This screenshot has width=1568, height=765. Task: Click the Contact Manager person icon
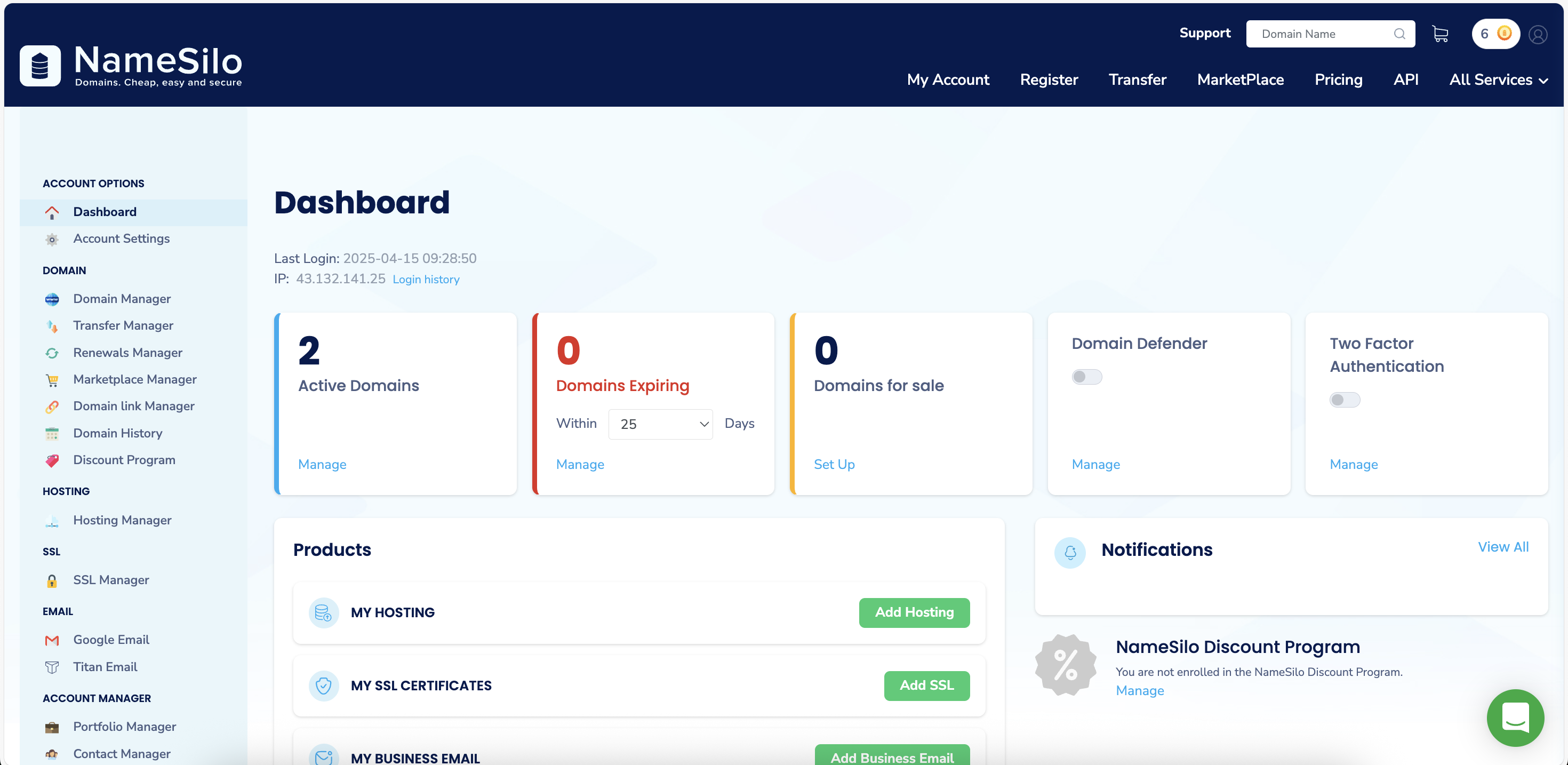pos(52,754)
